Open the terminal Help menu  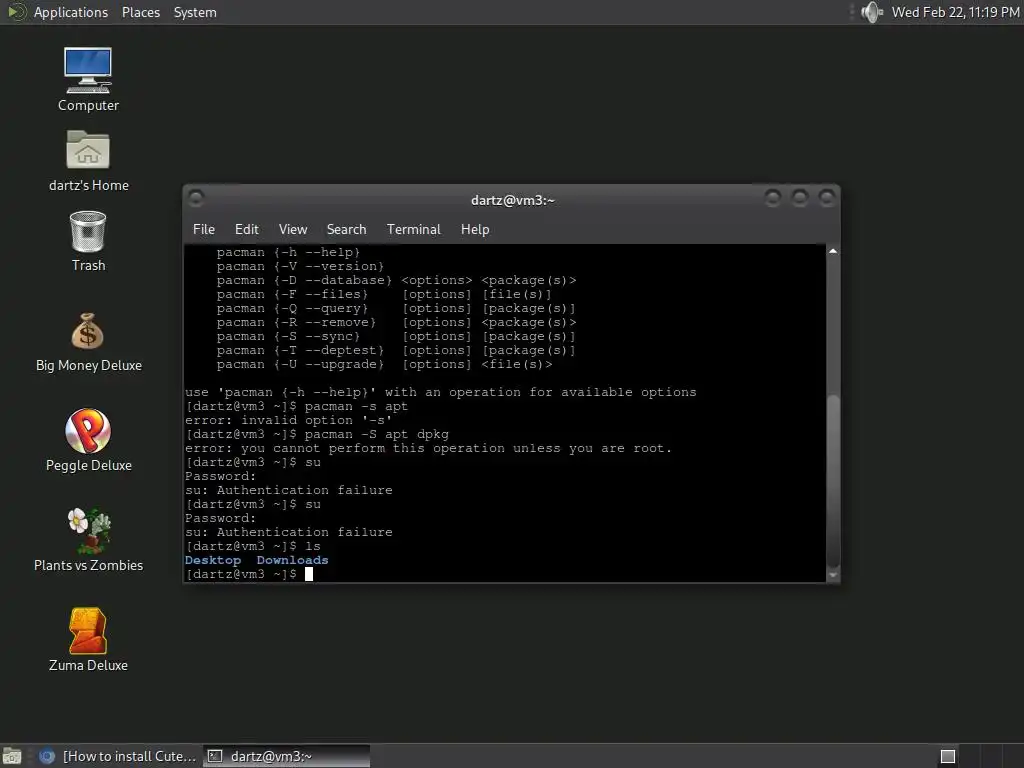475,229
